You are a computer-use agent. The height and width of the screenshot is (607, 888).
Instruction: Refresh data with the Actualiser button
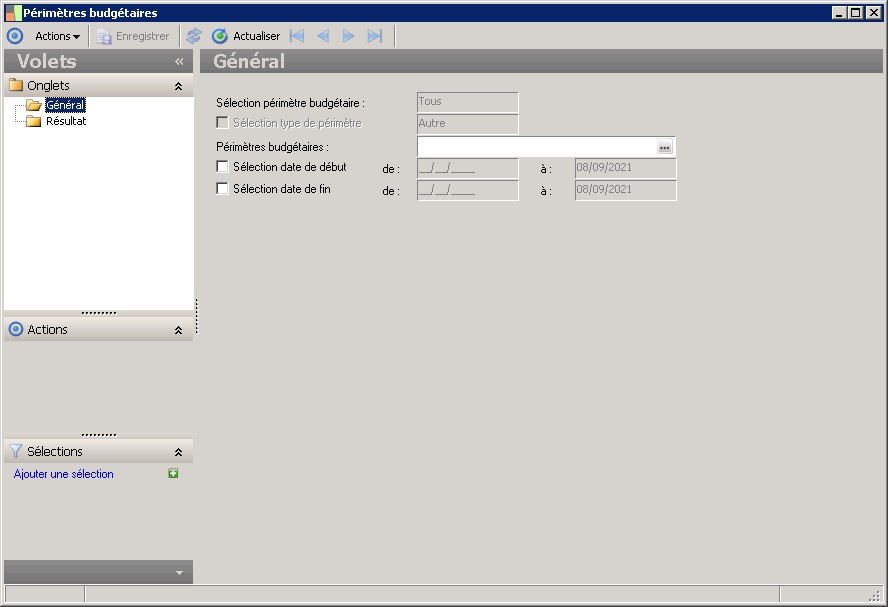(x=246, y=36)
